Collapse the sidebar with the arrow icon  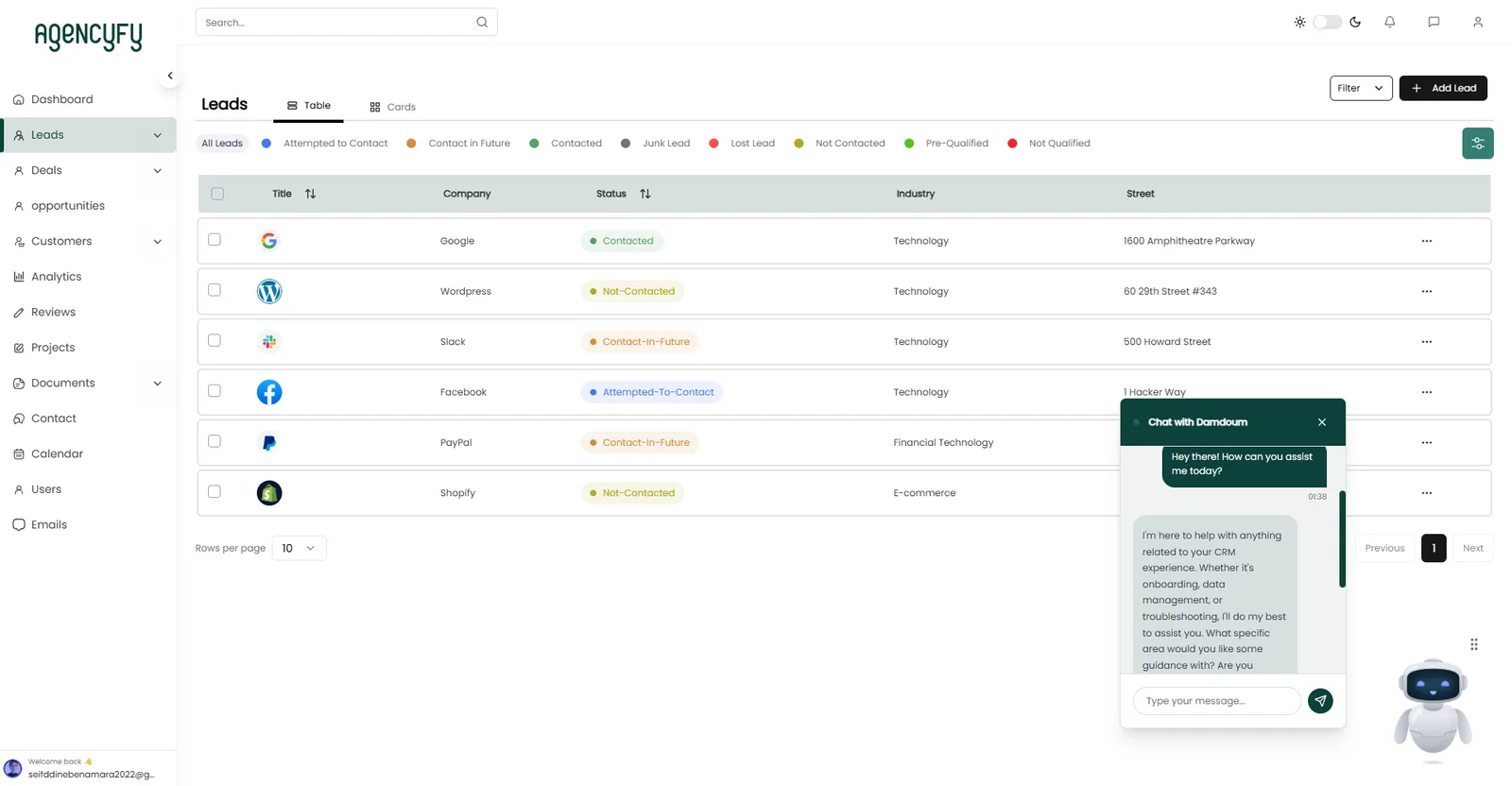pyautogui.click(x=170, y=76)
